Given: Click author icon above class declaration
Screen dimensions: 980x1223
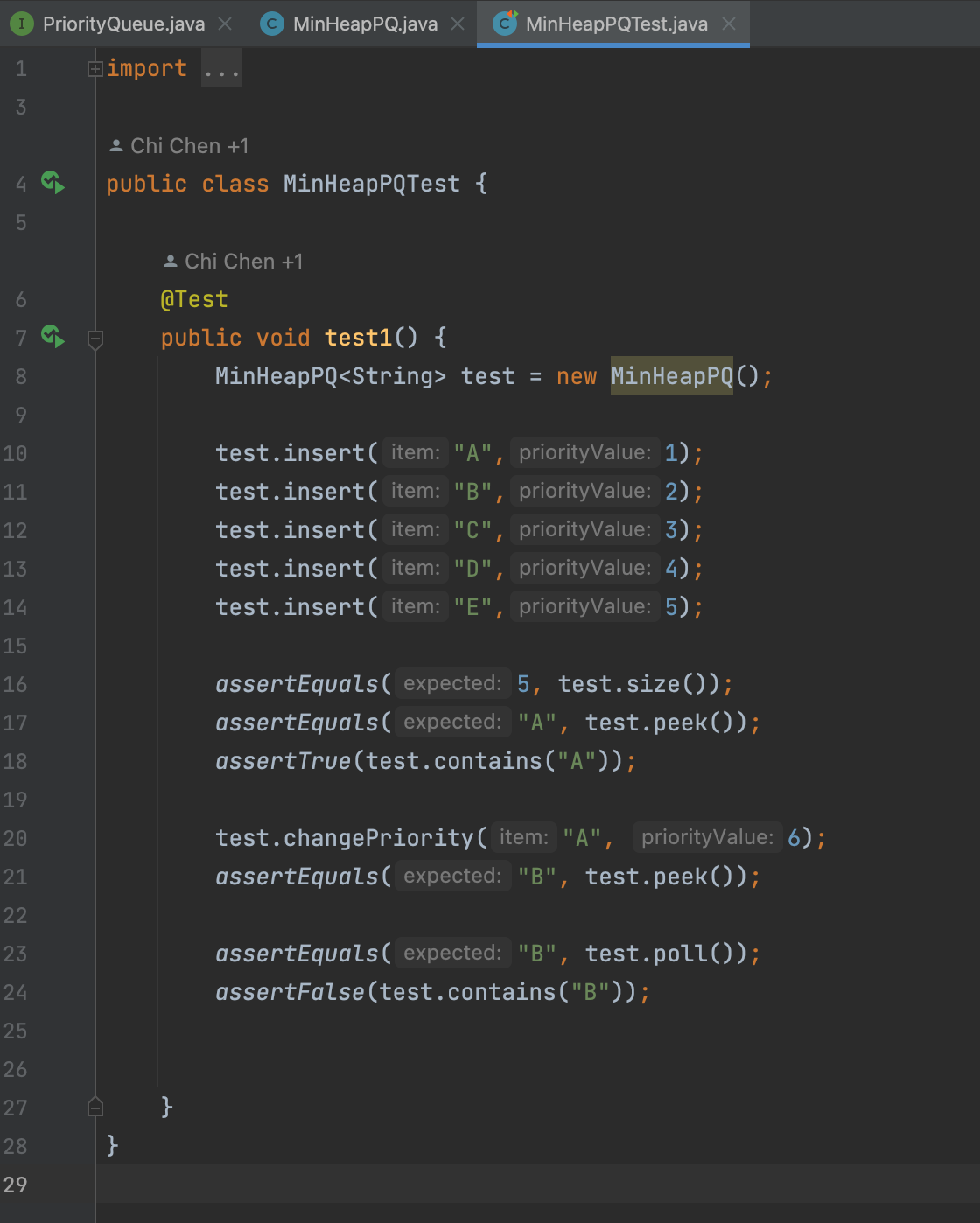Looking at the screenshot, I should 115,146.
